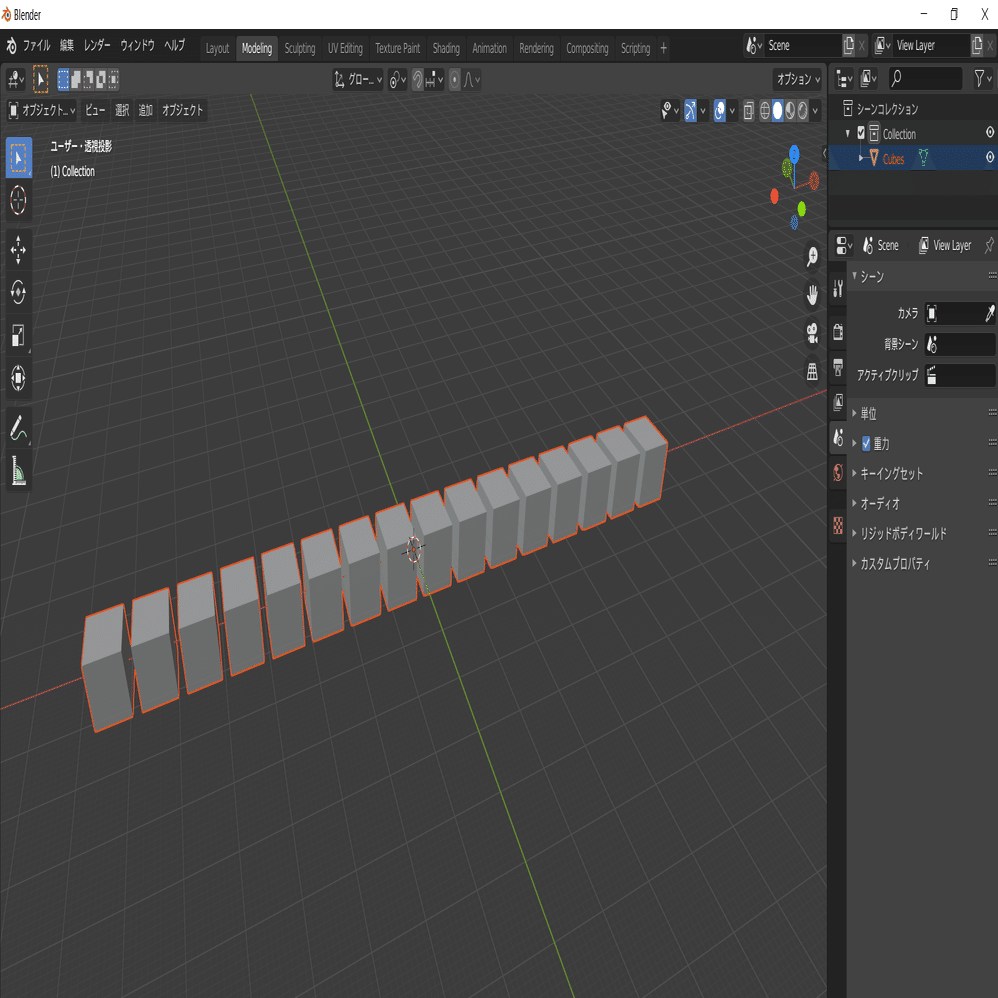Toggle the Collection exclude checkbox in outliner
This screenshot has height=998, width=998.
click(x=861, y=133)
